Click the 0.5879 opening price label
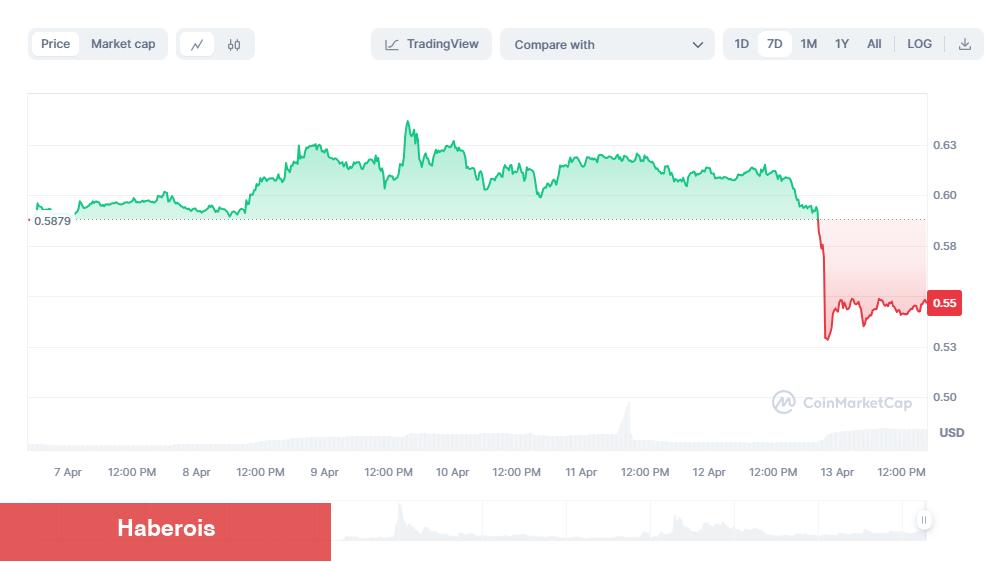 click(x=52, y=221)
